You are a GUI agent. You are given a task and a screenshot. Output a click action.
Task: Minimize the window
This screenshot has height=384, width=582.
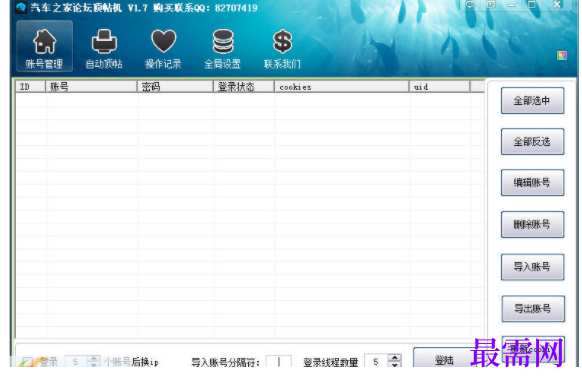[511, 5]
